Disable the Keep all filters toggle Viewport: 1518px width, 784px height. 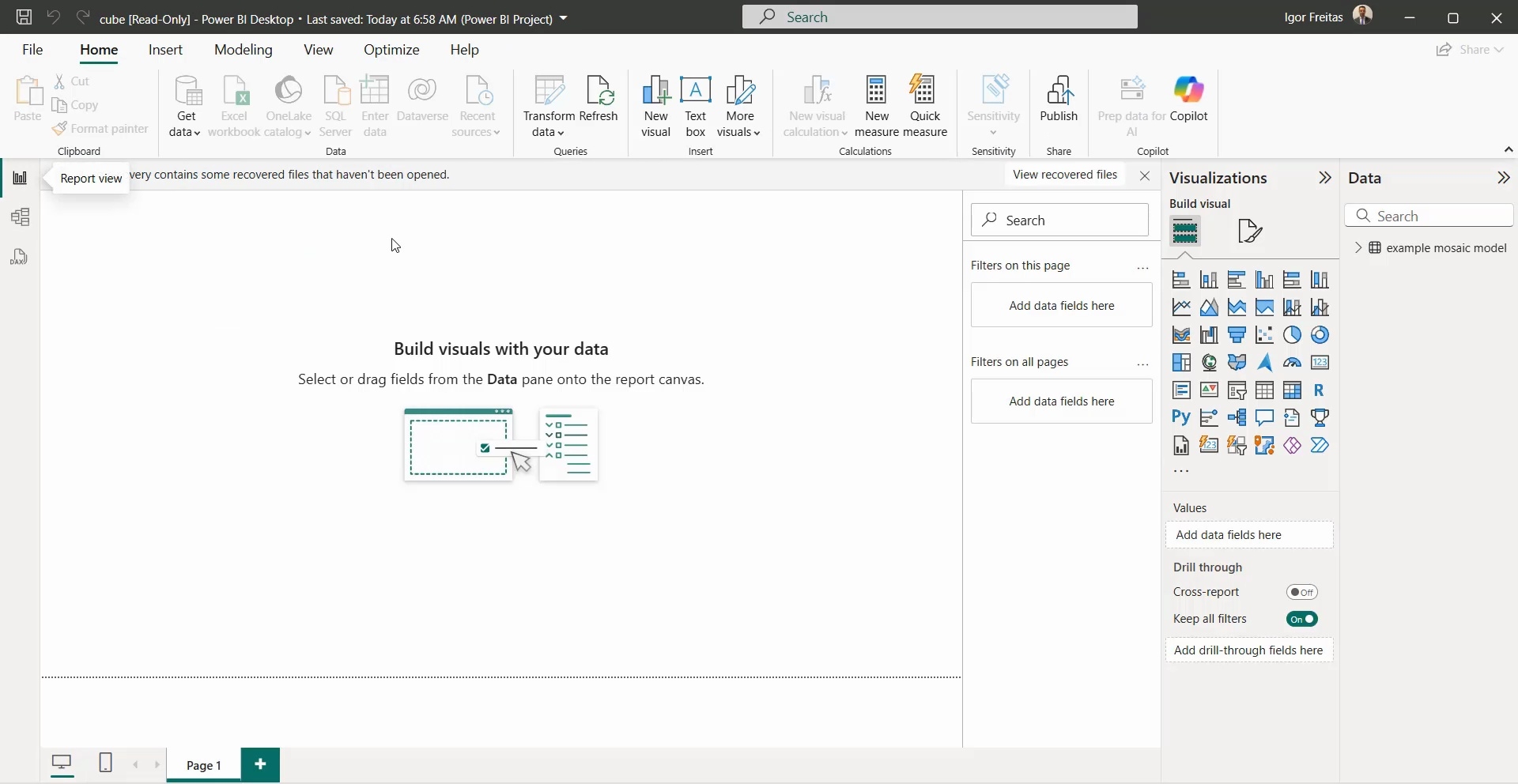(x=1302, y=619)
